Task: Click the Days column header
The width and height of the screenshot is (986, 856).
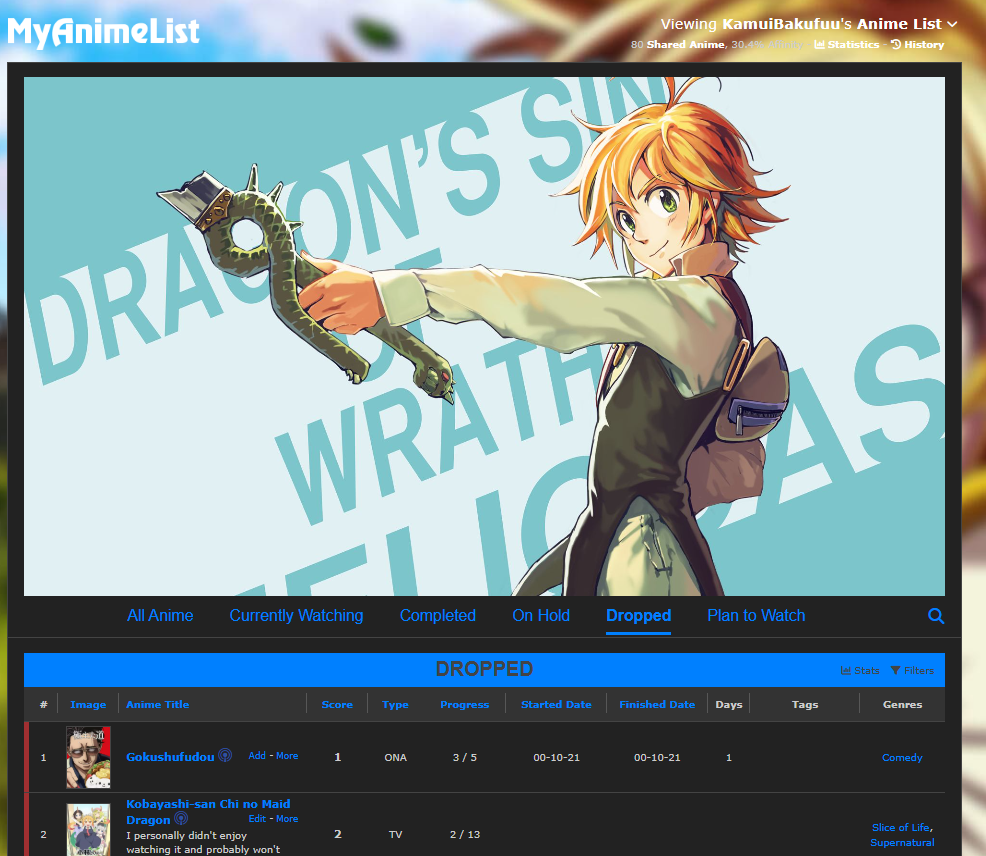Action: point(729,704)
